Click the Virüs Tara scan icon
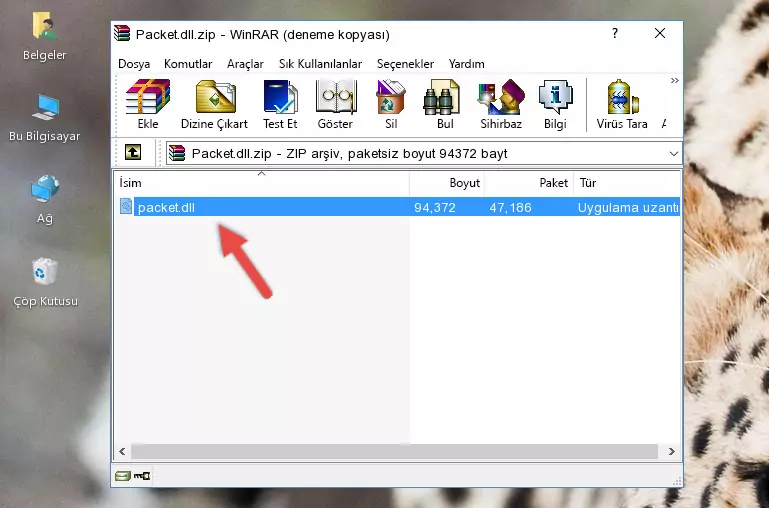 622,104
